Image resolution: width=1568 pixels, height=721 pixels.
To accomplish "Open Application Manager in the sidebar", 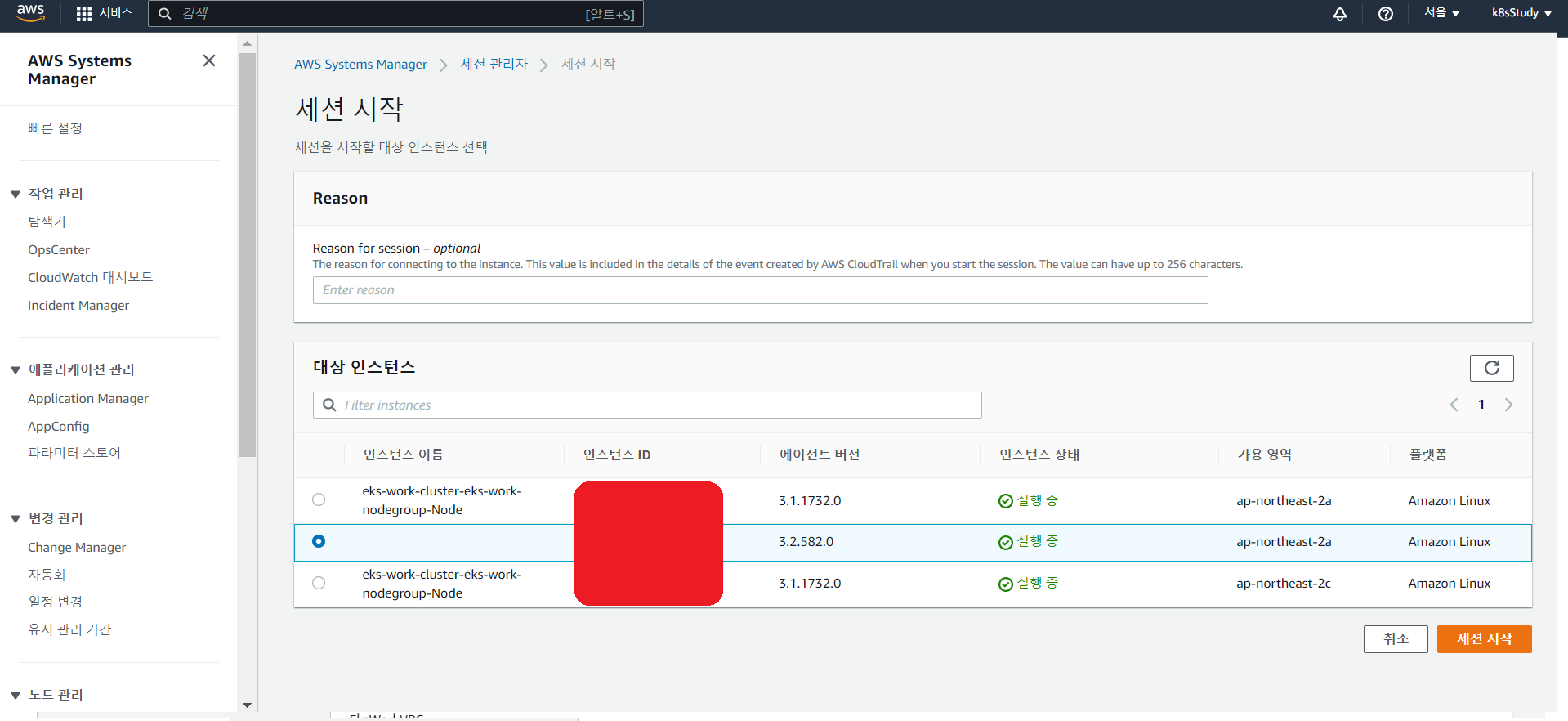I will 88,398.
